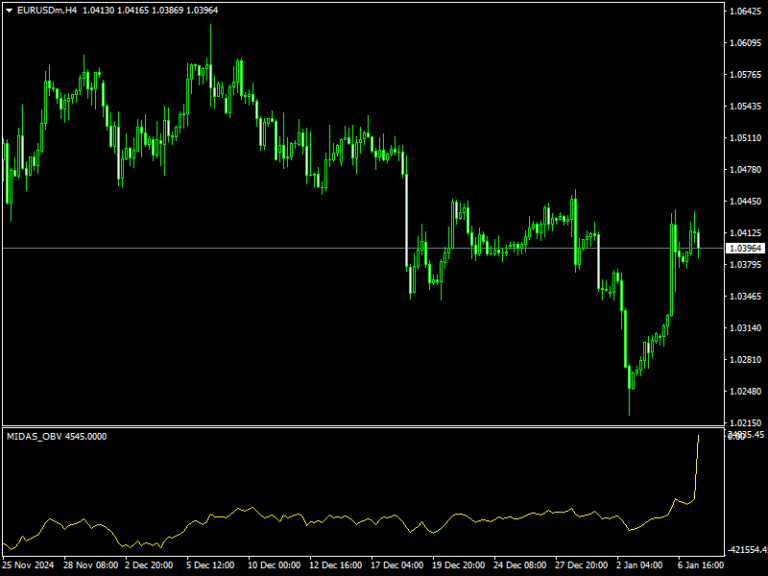Image resolution: width=768 pixels, height=576 pixels.
Task: Click the OHLC values 1.04130 1.04165 1.03869 1.03964
Action: click(x=150, y=10)
